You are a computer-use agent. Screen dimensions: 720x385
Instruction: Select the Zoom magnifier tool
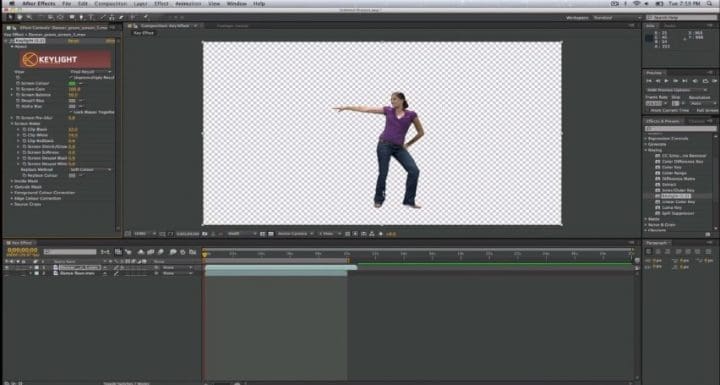[x=28, y=17]
